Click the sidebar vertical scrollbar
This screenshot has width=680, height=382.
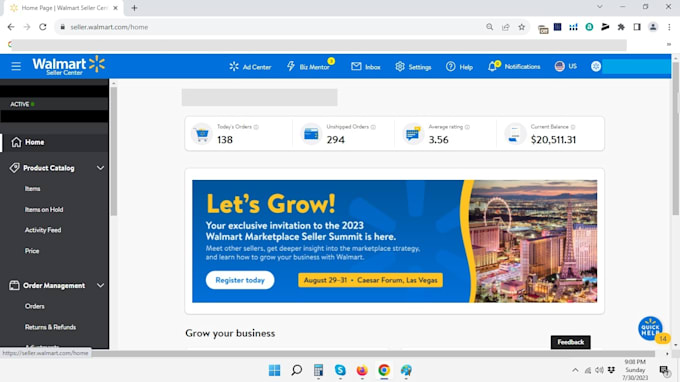click(x=114, y=152)
